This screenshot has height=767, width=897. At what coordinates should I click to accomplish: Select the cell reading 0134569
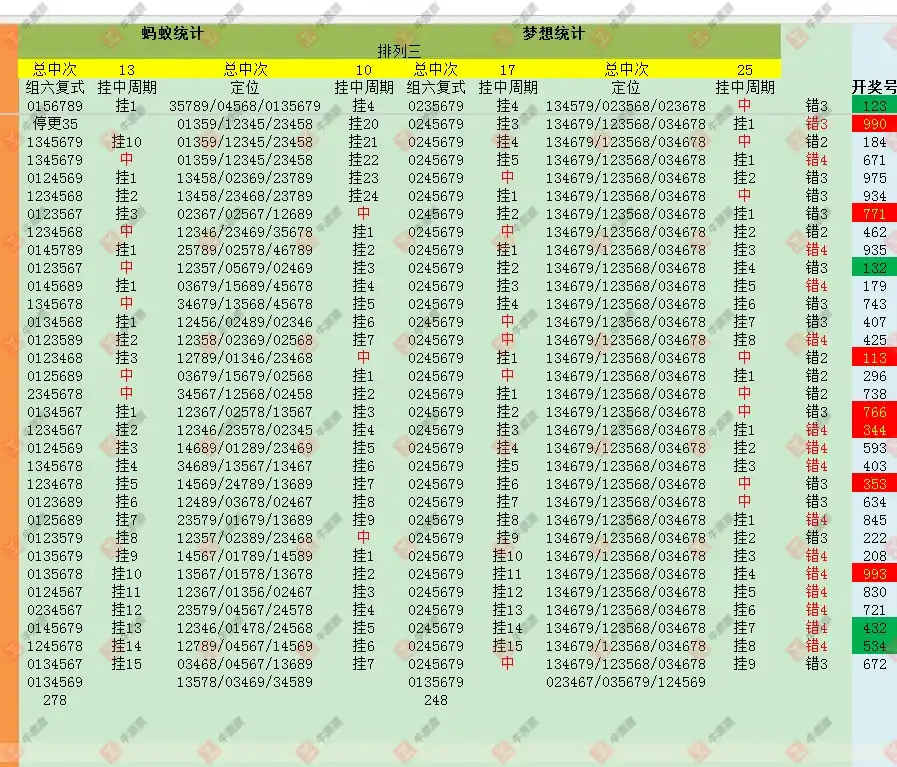[x=55, y=682]
